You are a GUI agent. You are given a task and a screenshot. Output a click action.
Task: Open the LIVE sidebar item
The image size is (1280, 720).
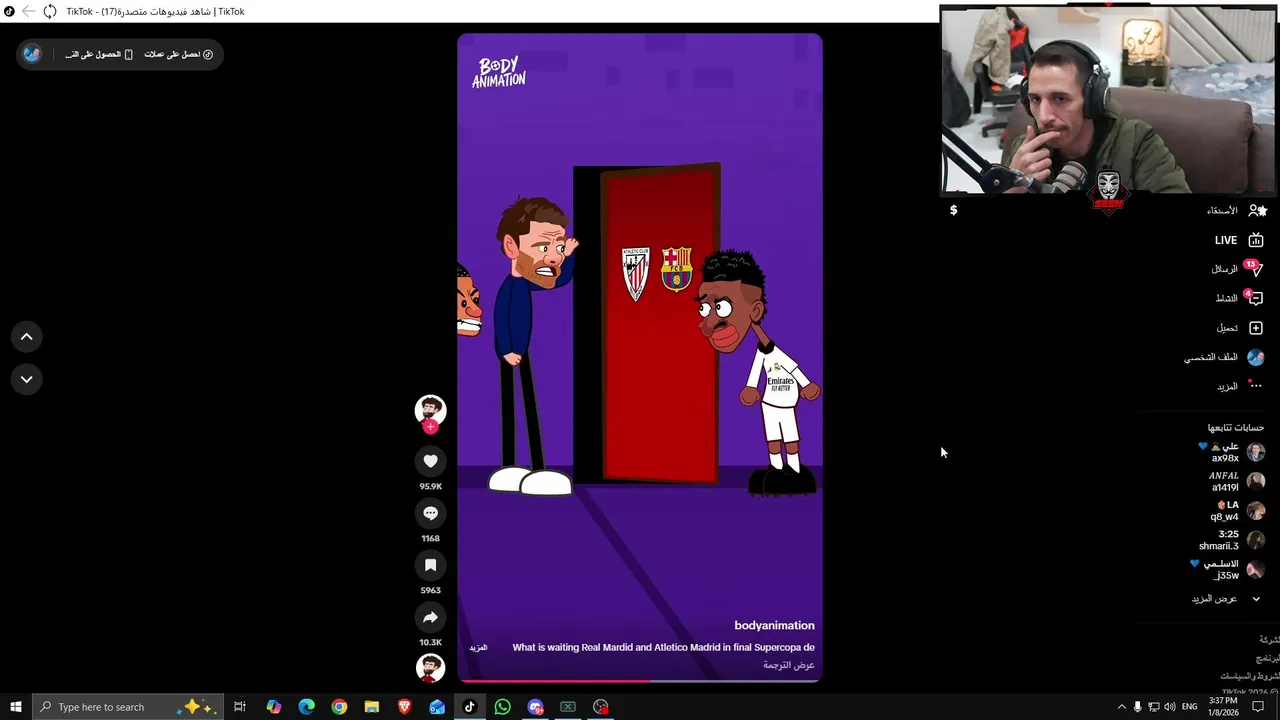point(1239,240)
